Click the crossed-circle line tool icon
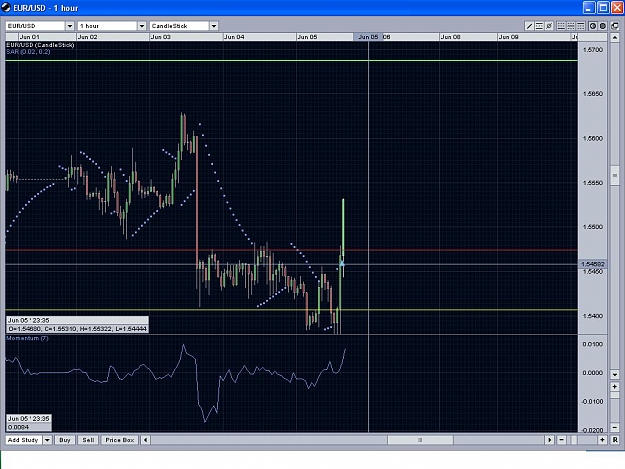The width and height of the screenshot is (625, 469). click(549, 26)
